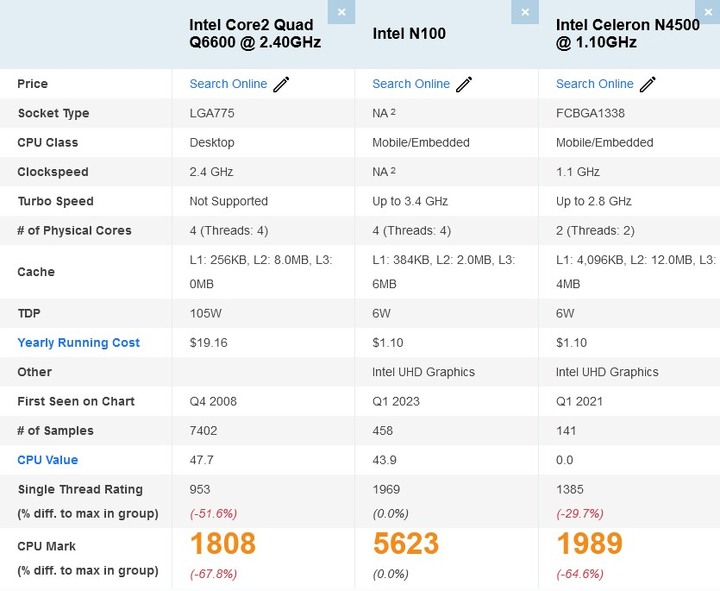The image size is (720, 591).
Task: Click the NA footnote 2 in Clockspeed row
Action: pyautogui.click(x=393, y=170)
